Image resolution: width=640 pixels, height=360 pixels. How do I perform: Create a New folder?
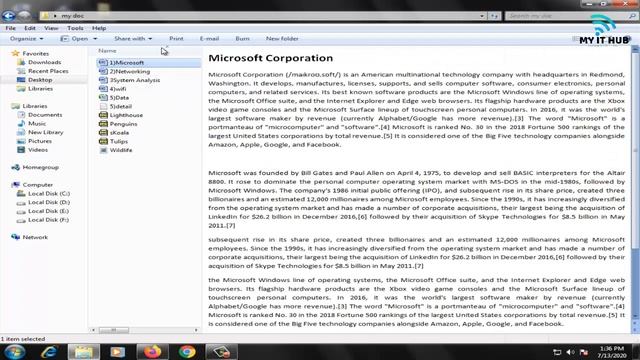click(282, 39)
